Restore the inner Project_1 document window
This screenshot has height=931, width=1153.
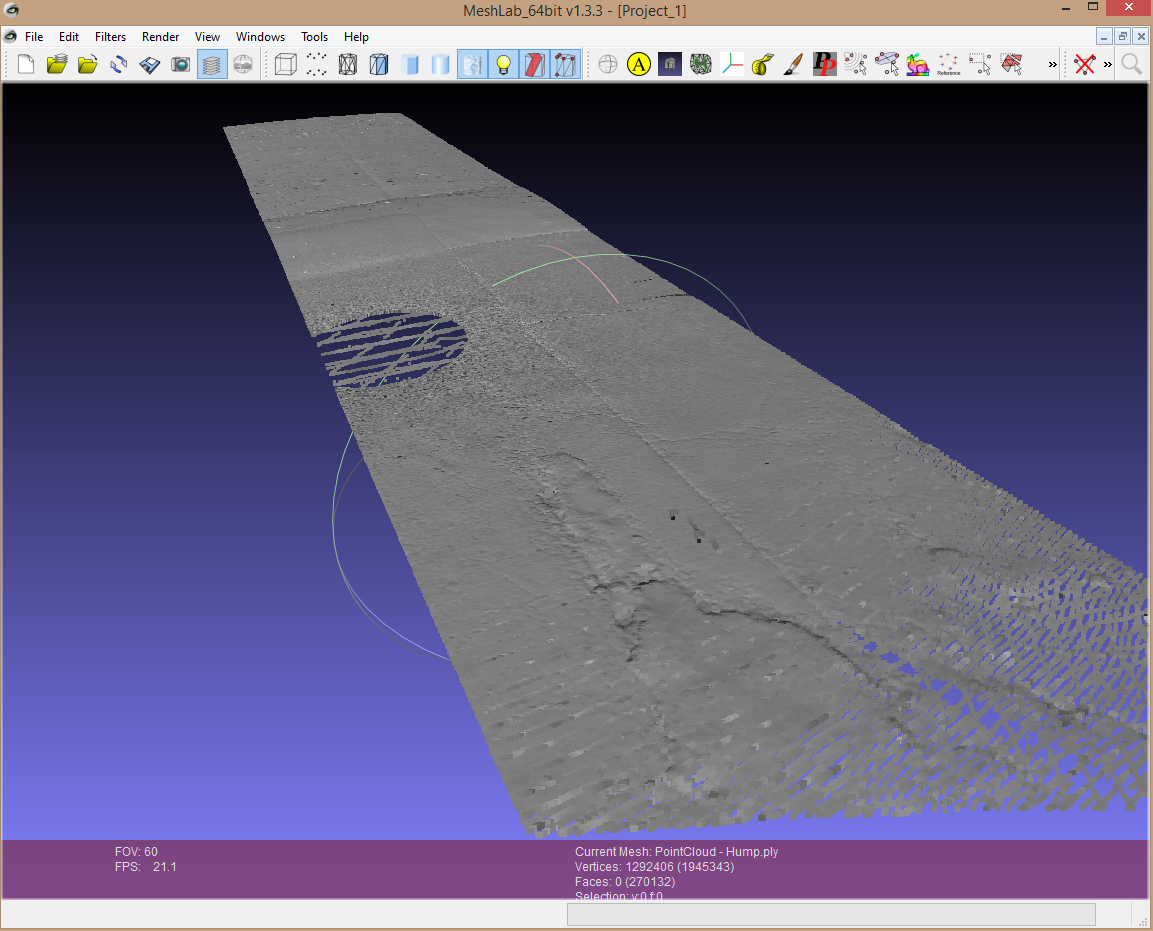coord(1122,36)
